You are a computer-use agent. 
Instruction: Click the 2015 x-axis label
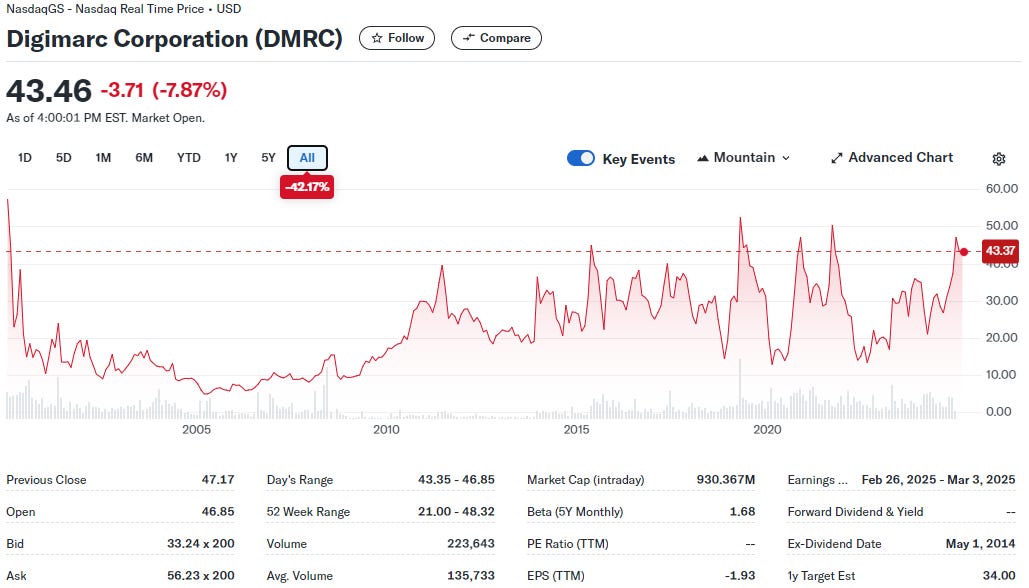(576, 429)
